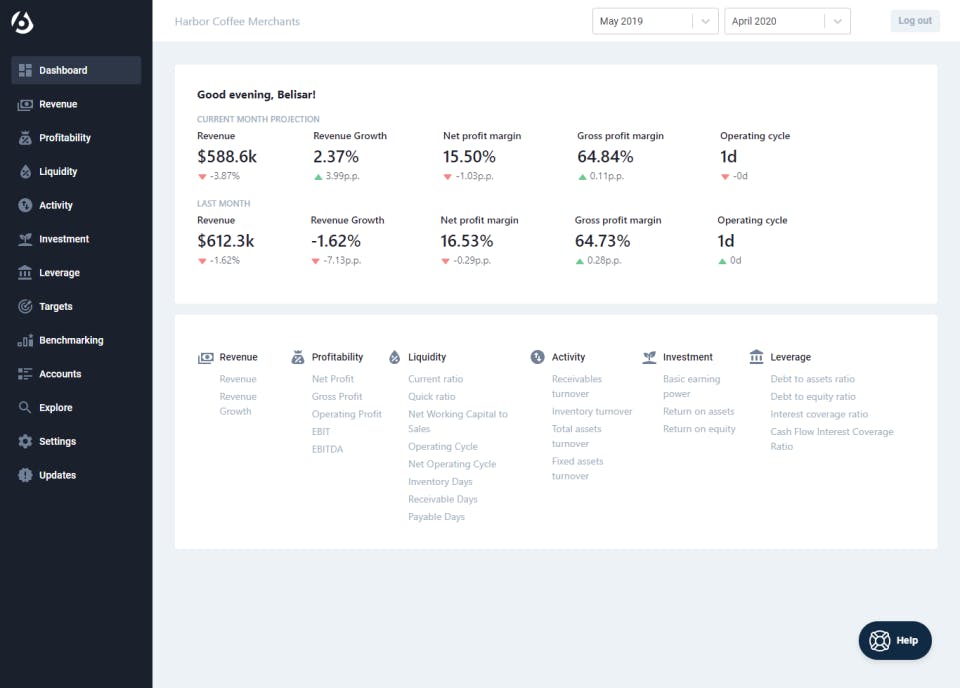Click the Targets bullseye icon in sidebar
The image size is (960, 688).
25,306
